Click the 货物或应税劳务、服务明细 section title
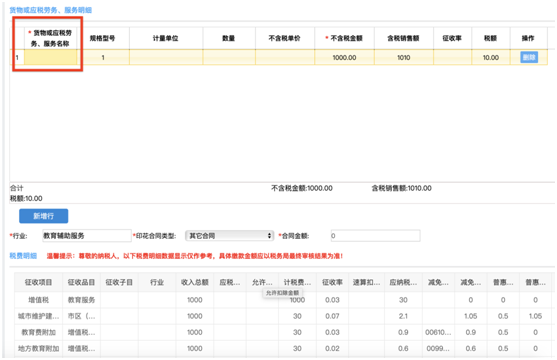 [50, 10]
